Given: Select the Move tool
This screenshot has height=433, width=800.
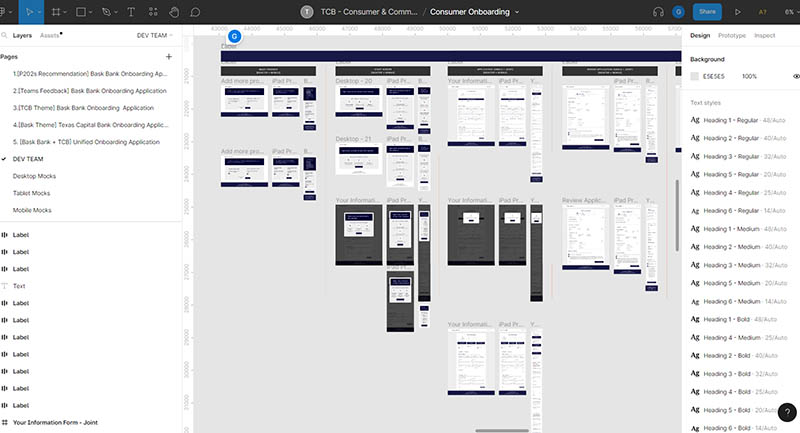Looking at the screenshot, I should click(x=28, y=12).
